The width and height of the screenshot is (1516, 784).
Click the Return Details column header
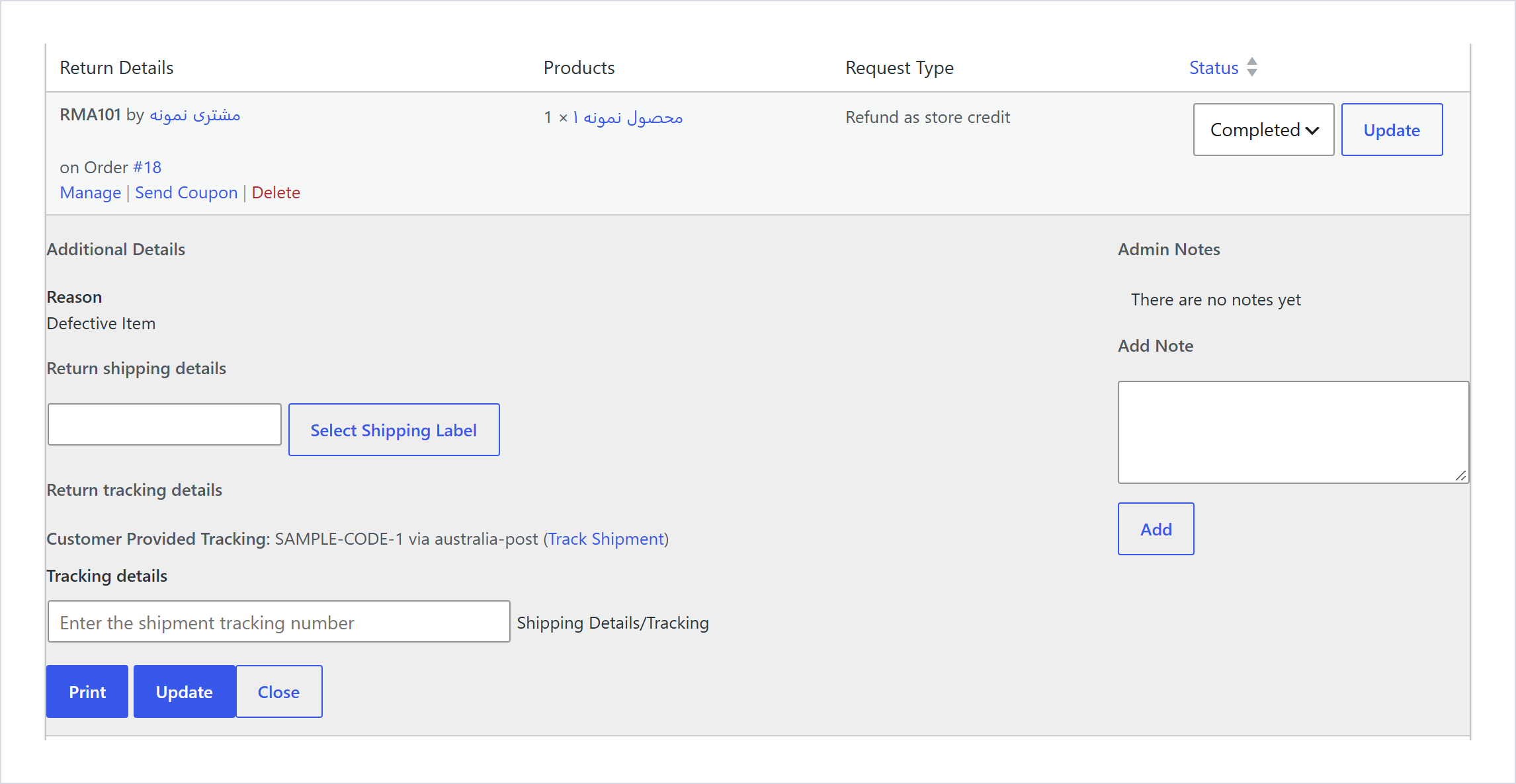116,67
